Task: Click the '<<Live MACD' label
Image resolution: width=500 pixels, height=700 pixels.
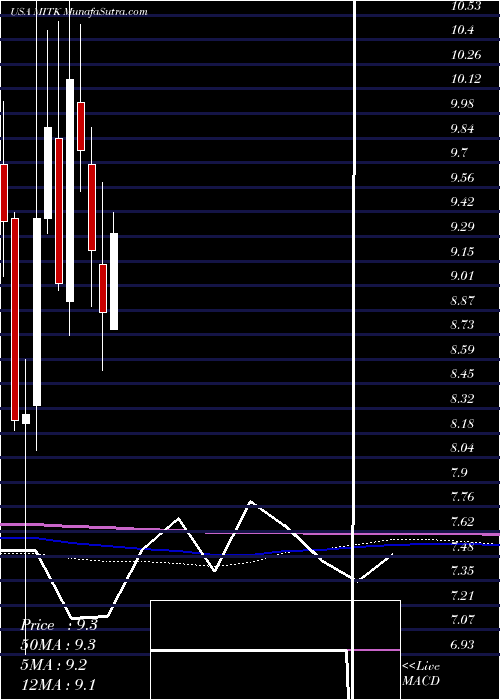Action: pos(421,674)
